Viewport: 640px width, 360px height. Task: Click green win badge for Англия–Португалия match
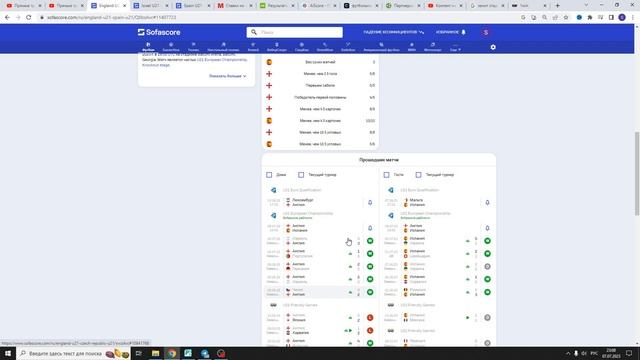coord(370,253)
